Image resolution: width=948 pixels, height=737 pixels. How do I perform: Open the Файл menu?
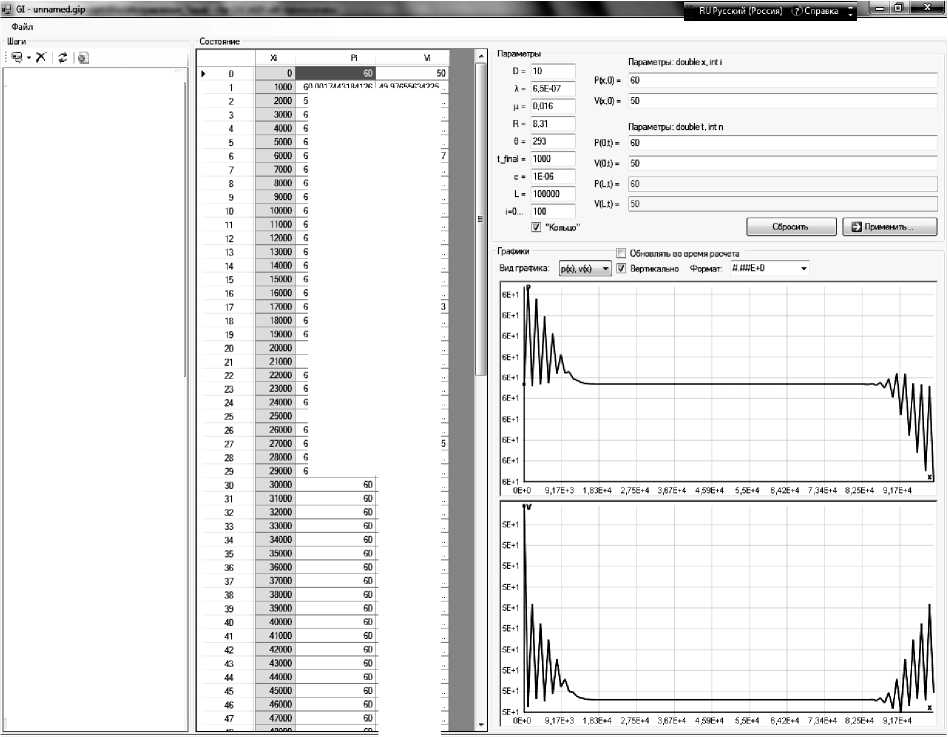tap(22, 27)
